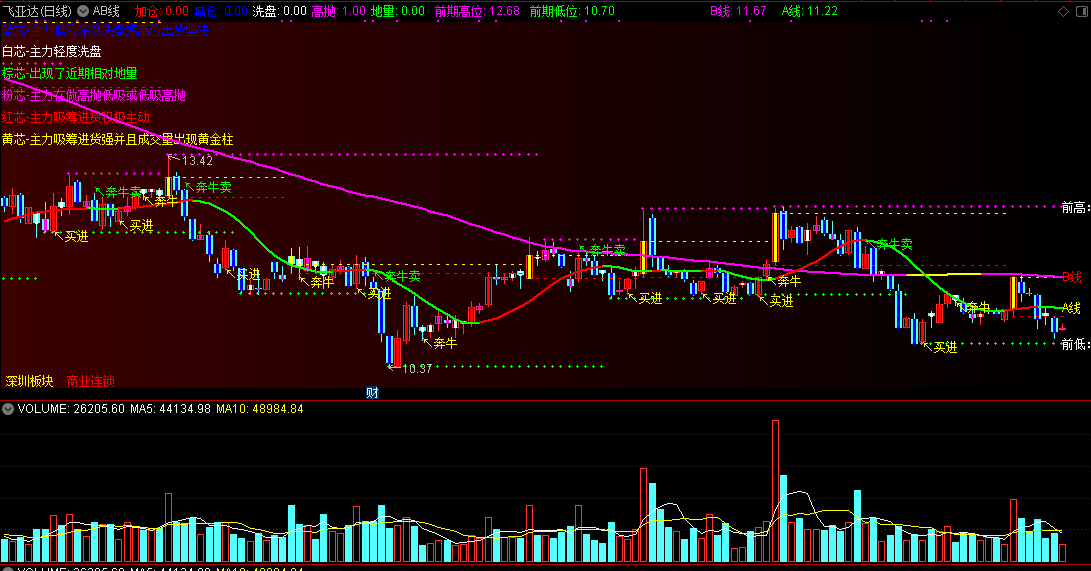Click the VOLUME: 26205.60 readout
This screenshot has width=1091, height=571.
pyautogui.click(x=71, y=409)
